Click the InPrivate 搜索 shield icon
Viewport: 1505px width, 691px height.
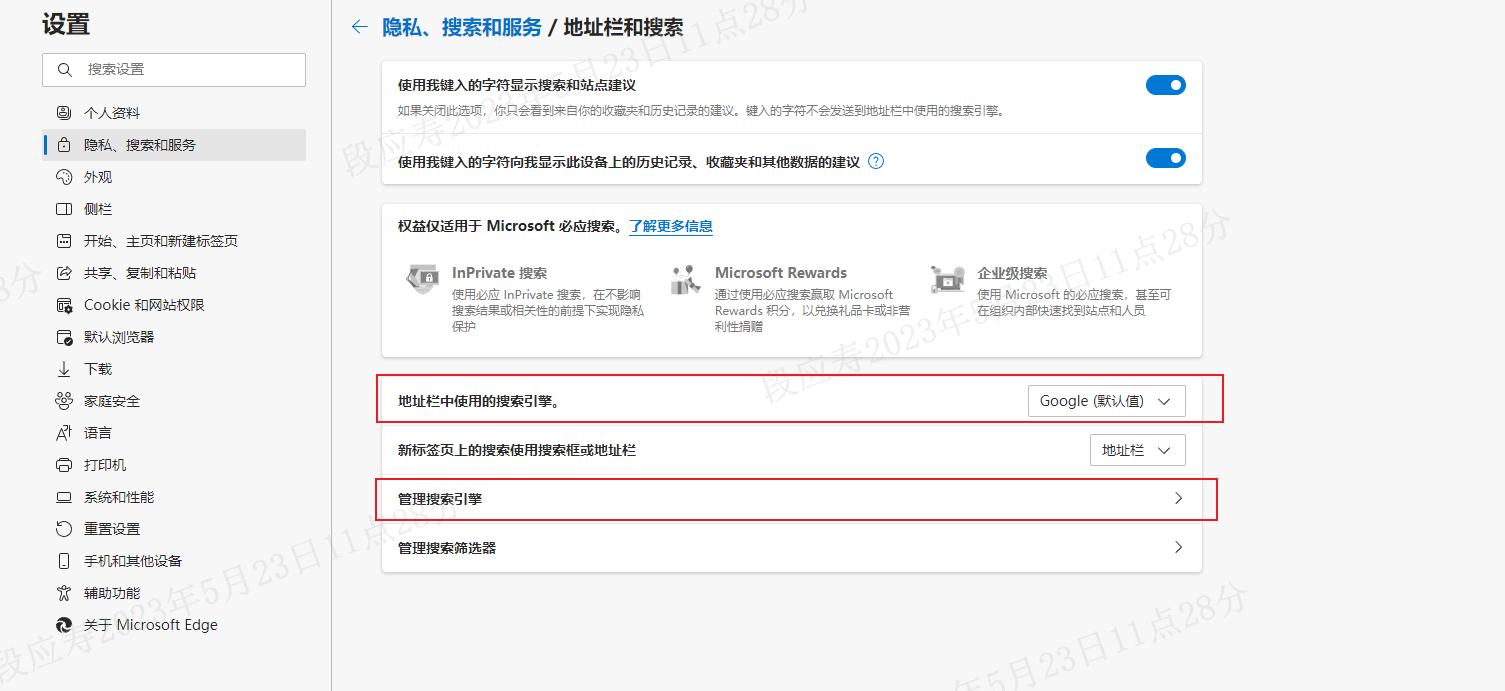tap(422, 278)
